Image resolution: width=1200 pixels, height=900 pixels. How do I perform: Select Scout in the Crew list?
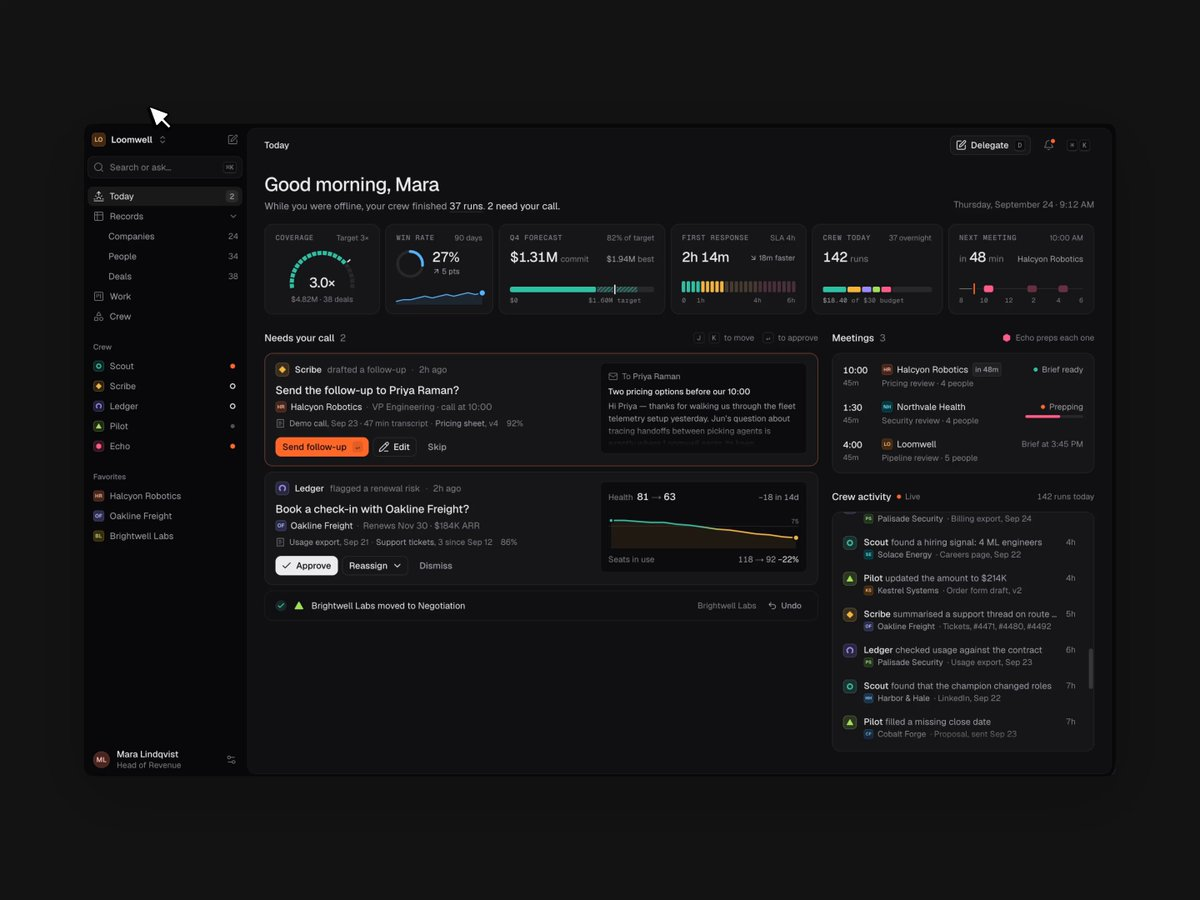(x=165, y=367)
